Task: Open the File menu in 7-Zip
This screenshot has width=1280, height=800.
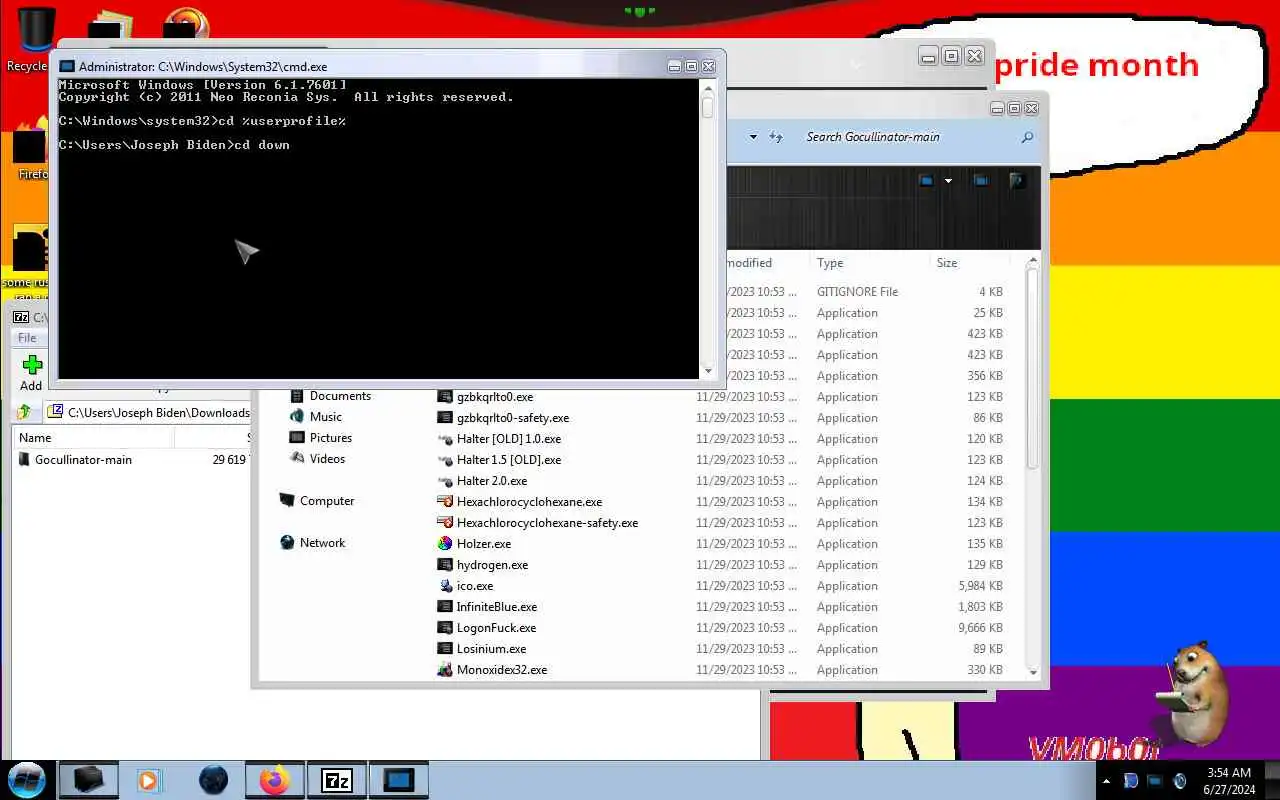Action: click(x=27, y=338)
